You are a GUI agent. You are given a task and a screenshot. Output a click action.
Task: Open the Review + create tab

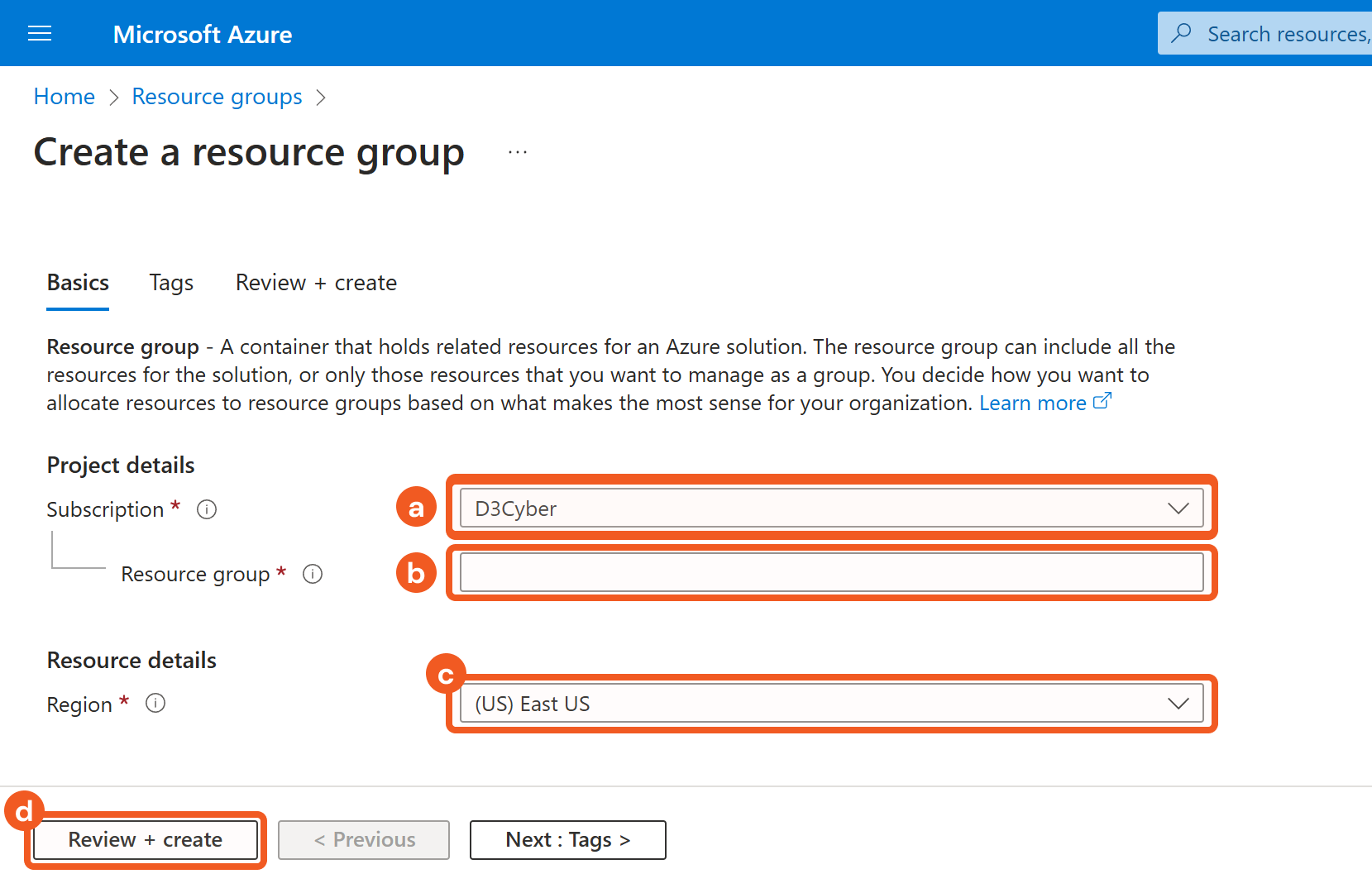316,283
